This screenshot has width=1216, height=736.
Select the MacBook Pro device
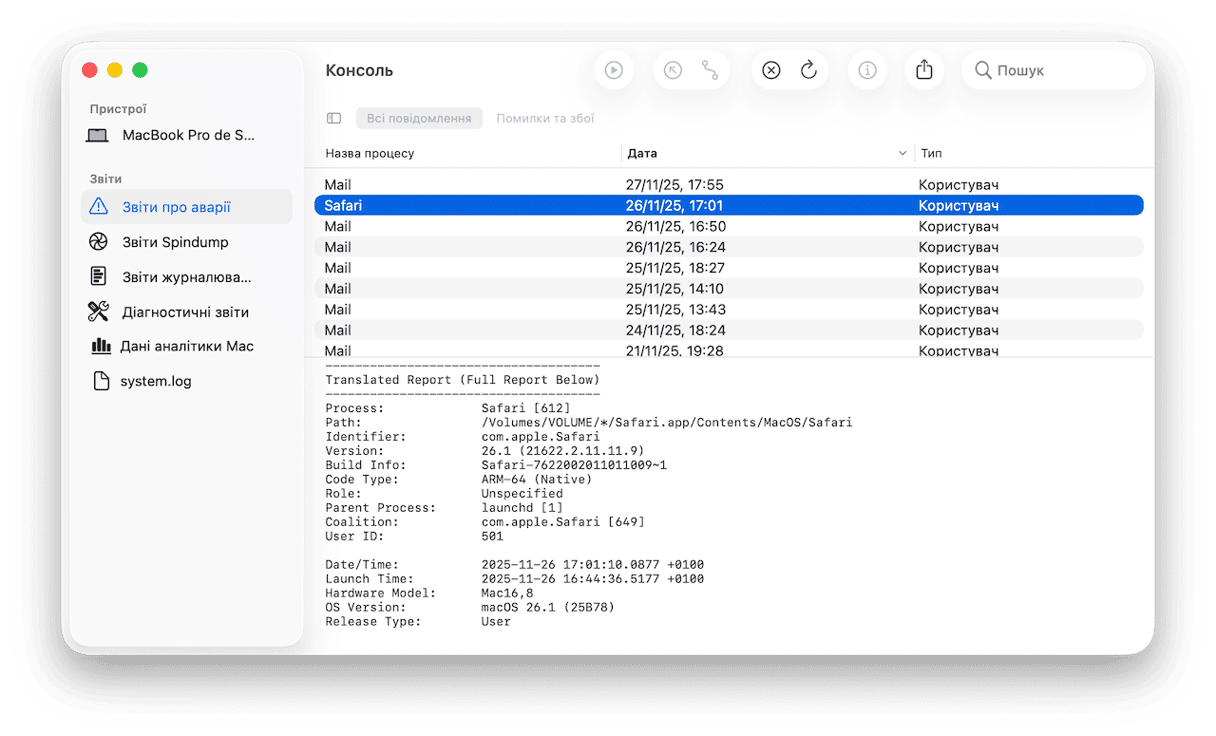pos(188,135)
